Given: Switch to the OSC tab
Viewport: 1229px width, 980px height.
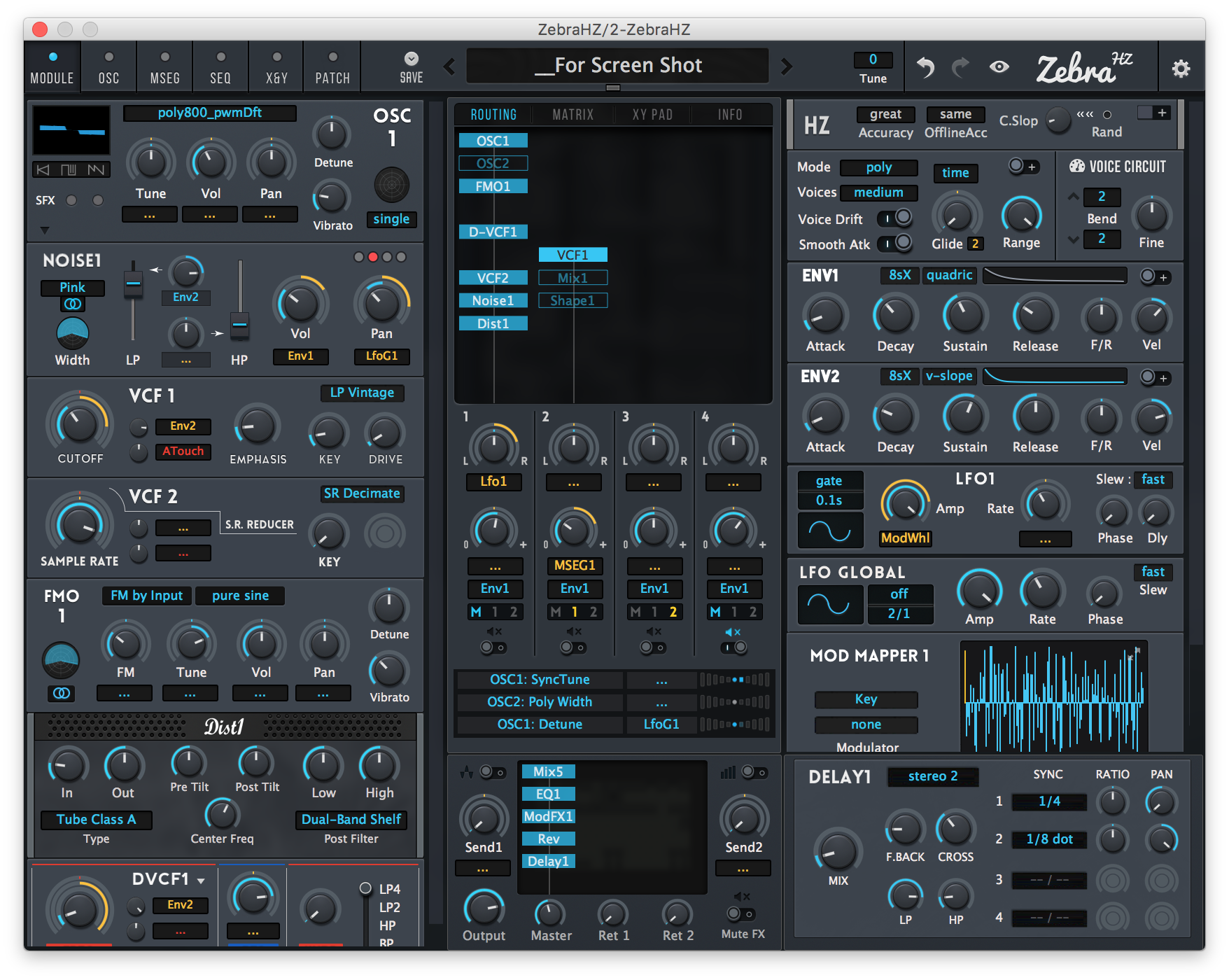Looking at the screenshot, I should pos(108,68).
